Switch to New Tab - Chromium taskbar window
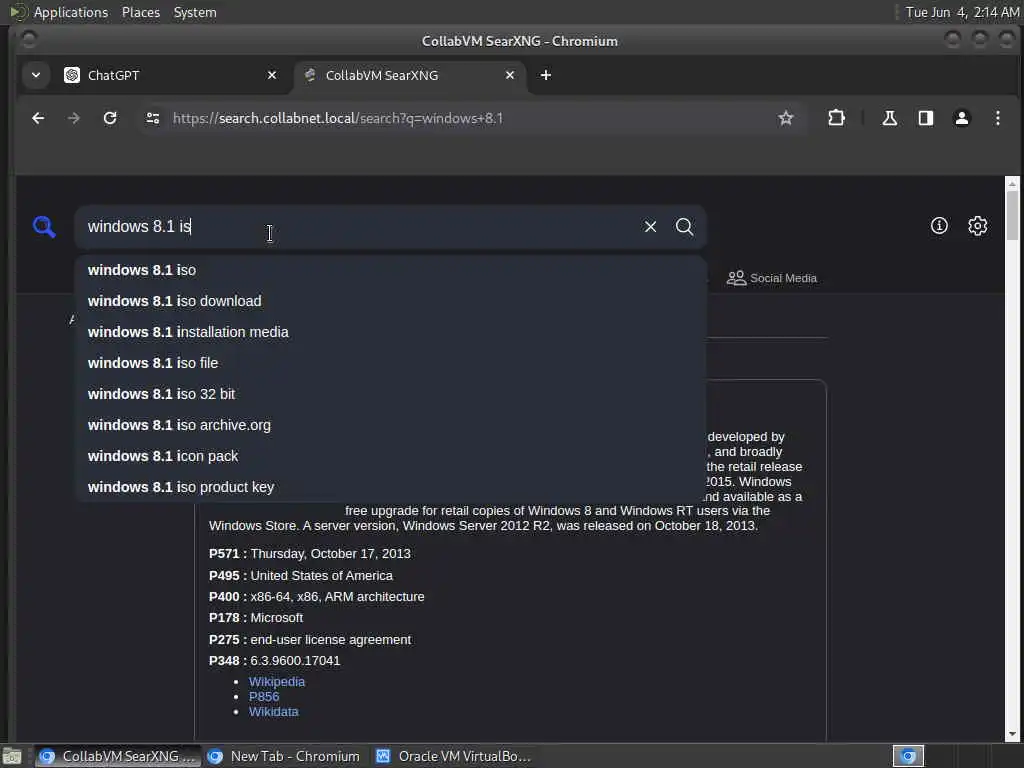 pos(283,756)
